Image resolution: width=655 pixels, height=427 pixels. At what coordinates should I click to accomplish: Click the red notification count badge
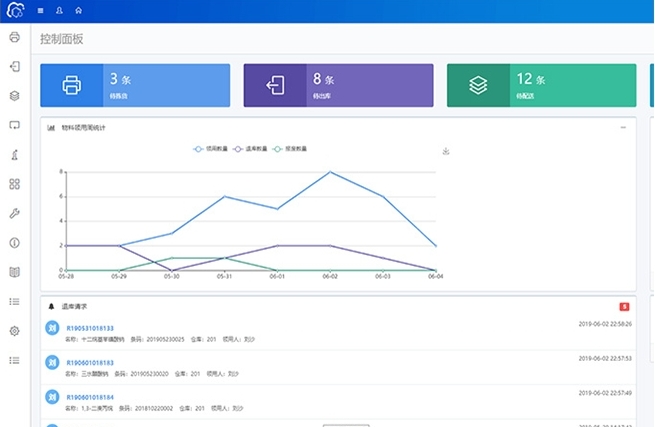click(624, 306)
